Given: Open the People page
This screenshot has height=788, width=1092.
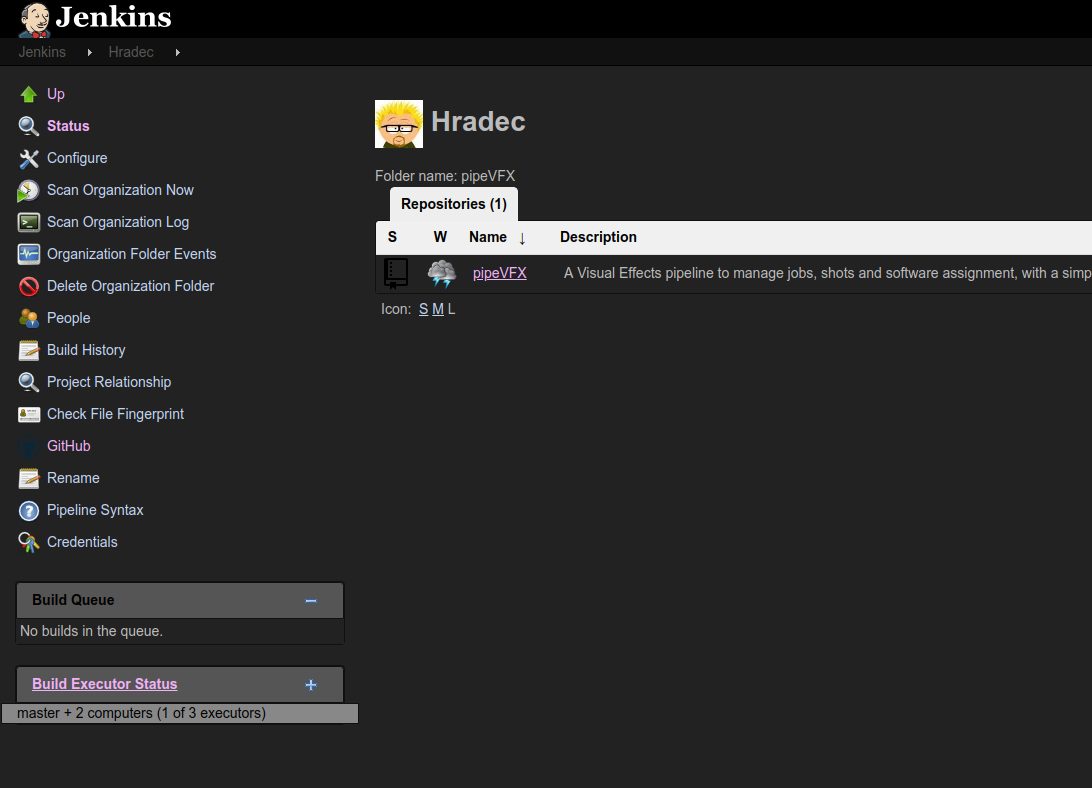Looking at the screenshot, I should tap(68, 318).
